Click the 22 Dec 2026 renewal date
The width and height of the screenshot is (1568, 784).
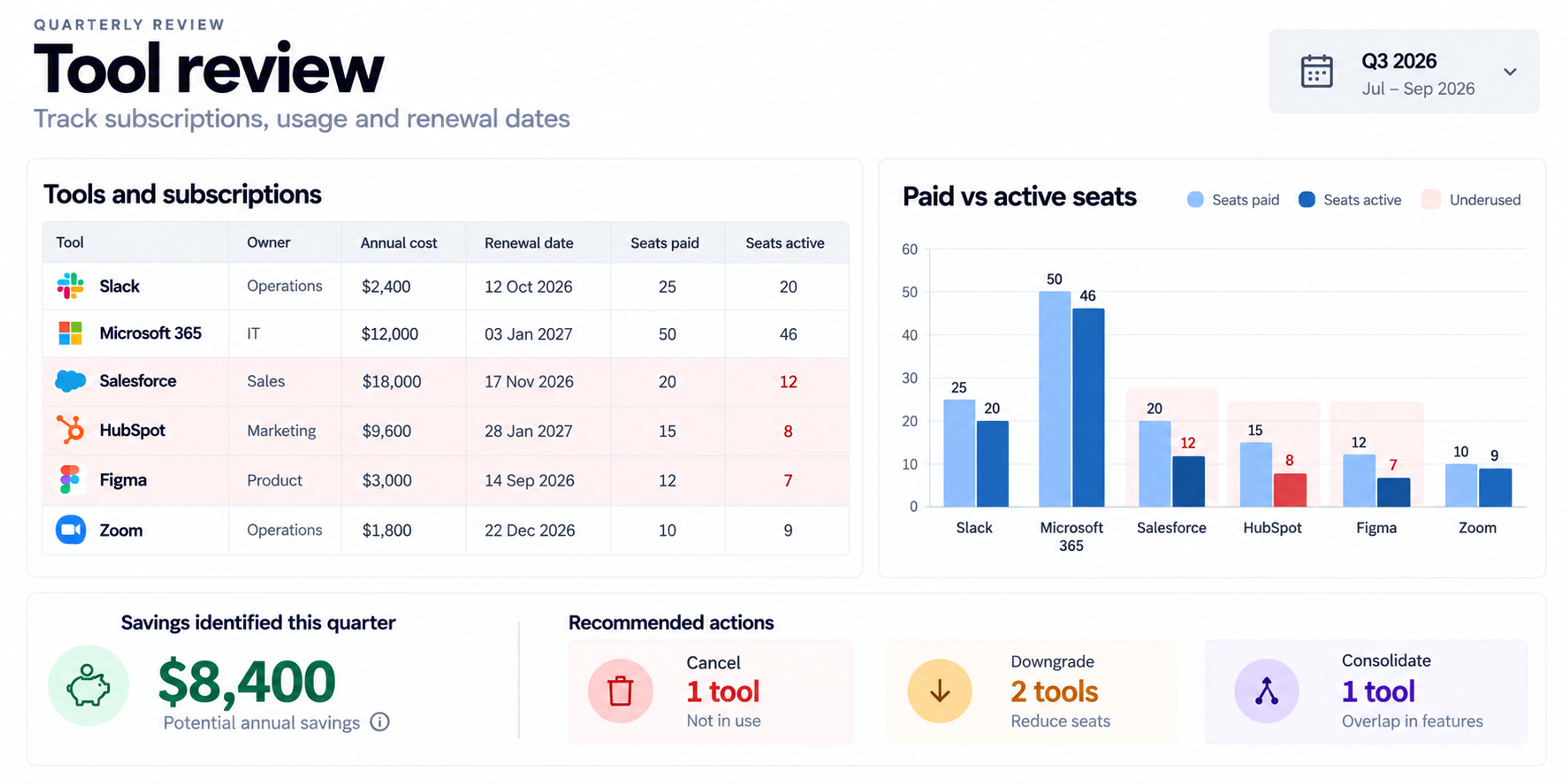click(x=530, y=530)
